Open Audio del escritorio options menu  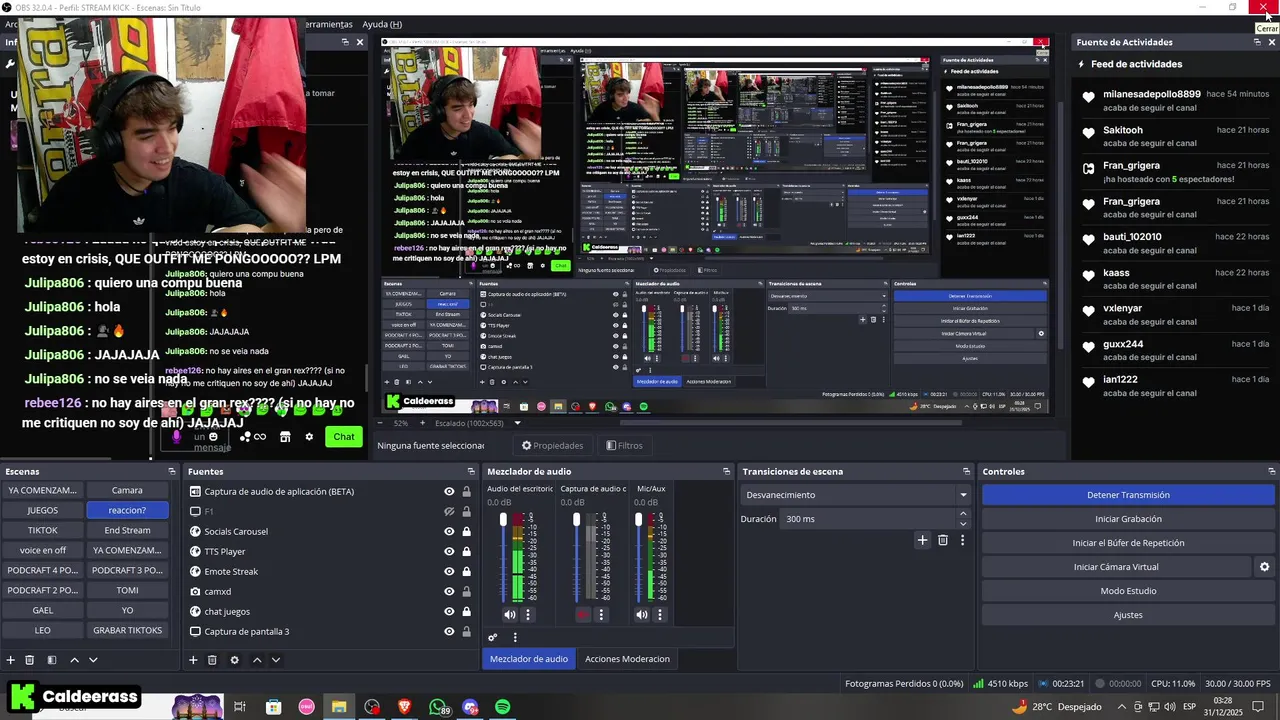click(x=528, y=615)
